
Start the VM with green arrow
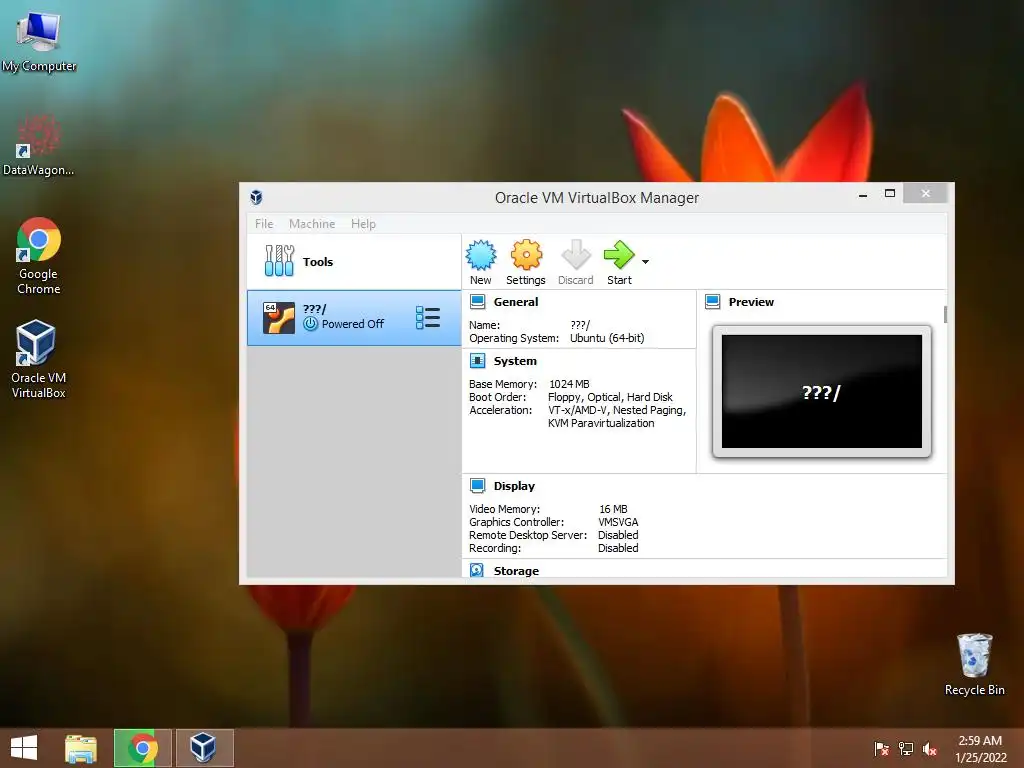[x=619, y=255]
